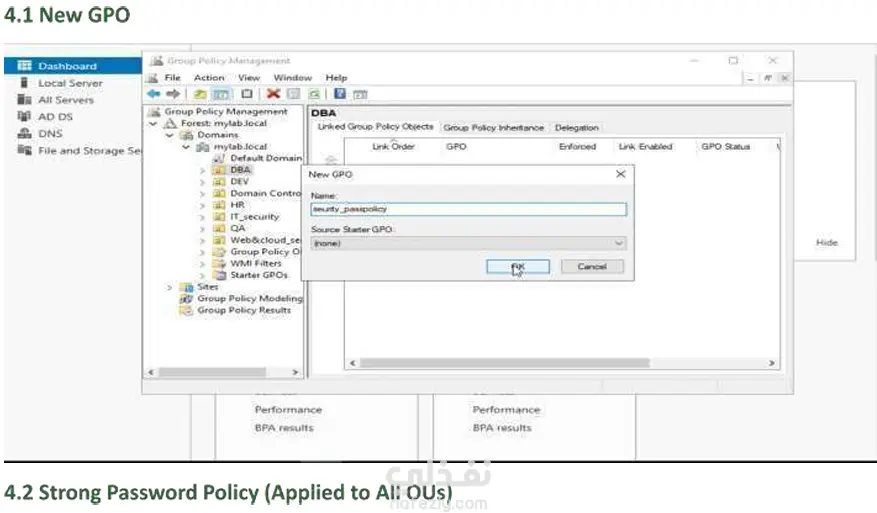This screenshot has height=513, width=877.
Task: Click the DNS icon in sidebar
Action: pyautogui.click(x=24, y=133)
